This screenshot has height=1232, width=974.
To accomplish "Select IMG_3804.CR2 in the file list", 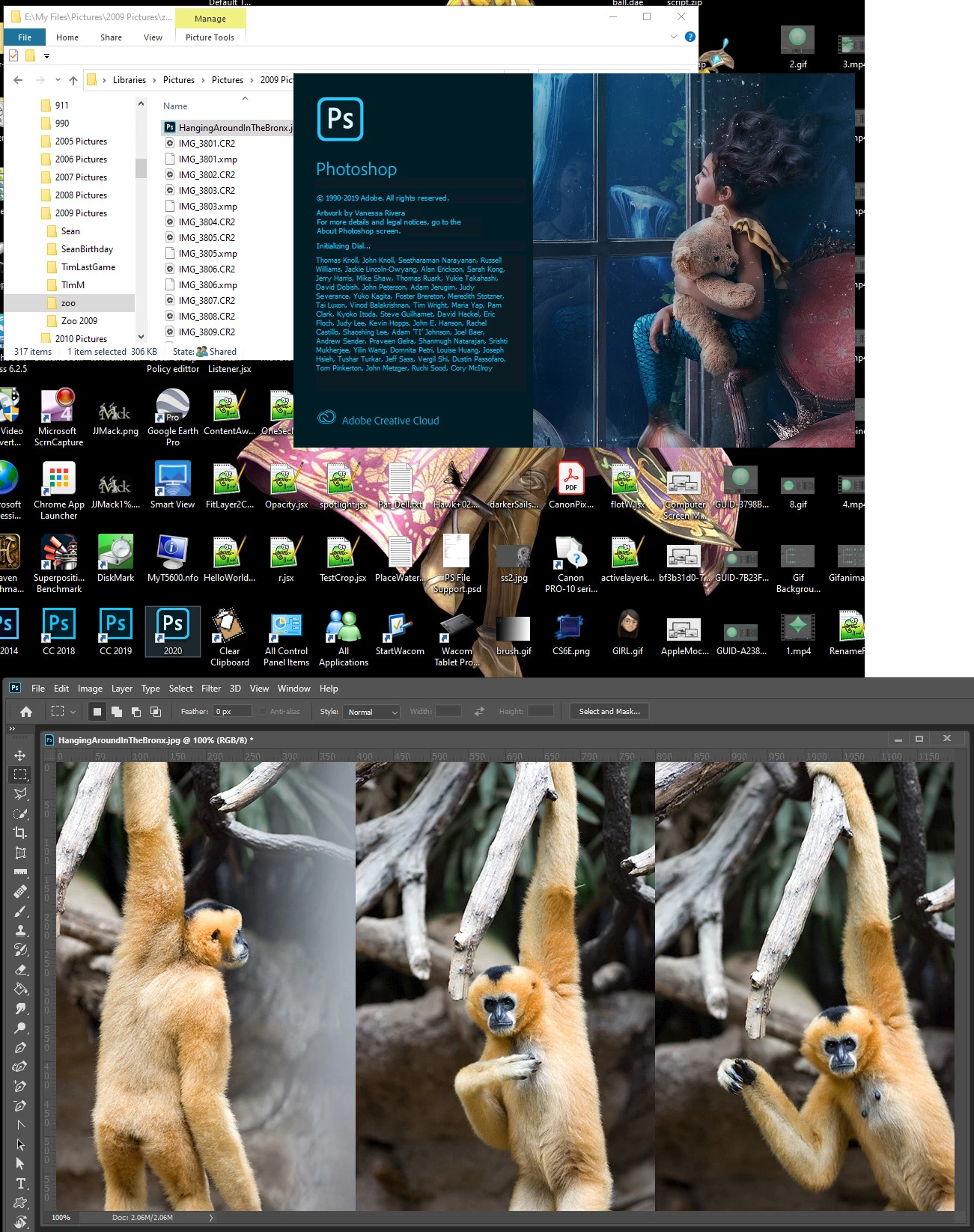I will pos(207,222).
